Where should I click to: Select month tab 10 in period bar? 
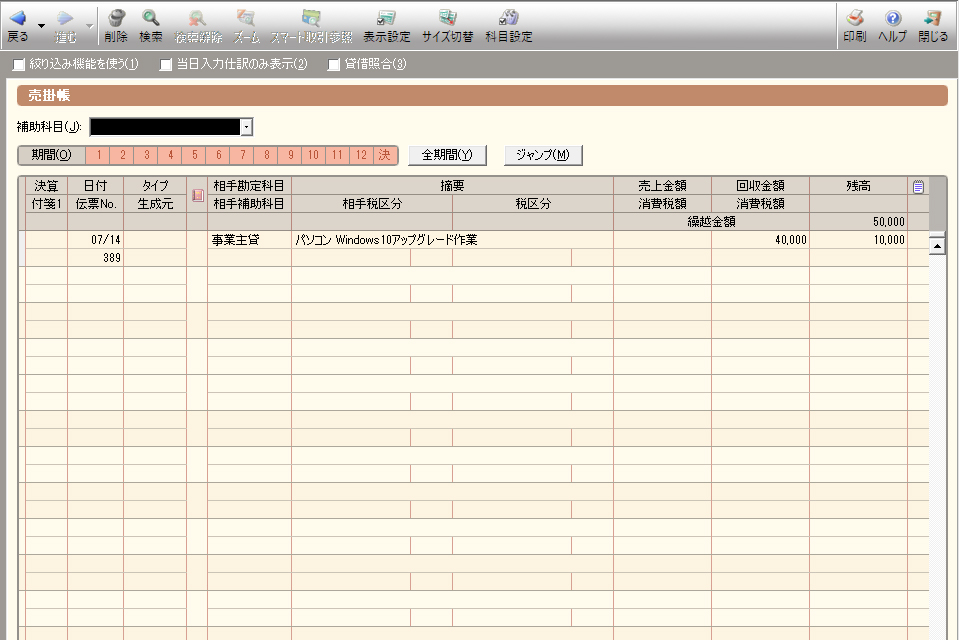coord(313,155)
